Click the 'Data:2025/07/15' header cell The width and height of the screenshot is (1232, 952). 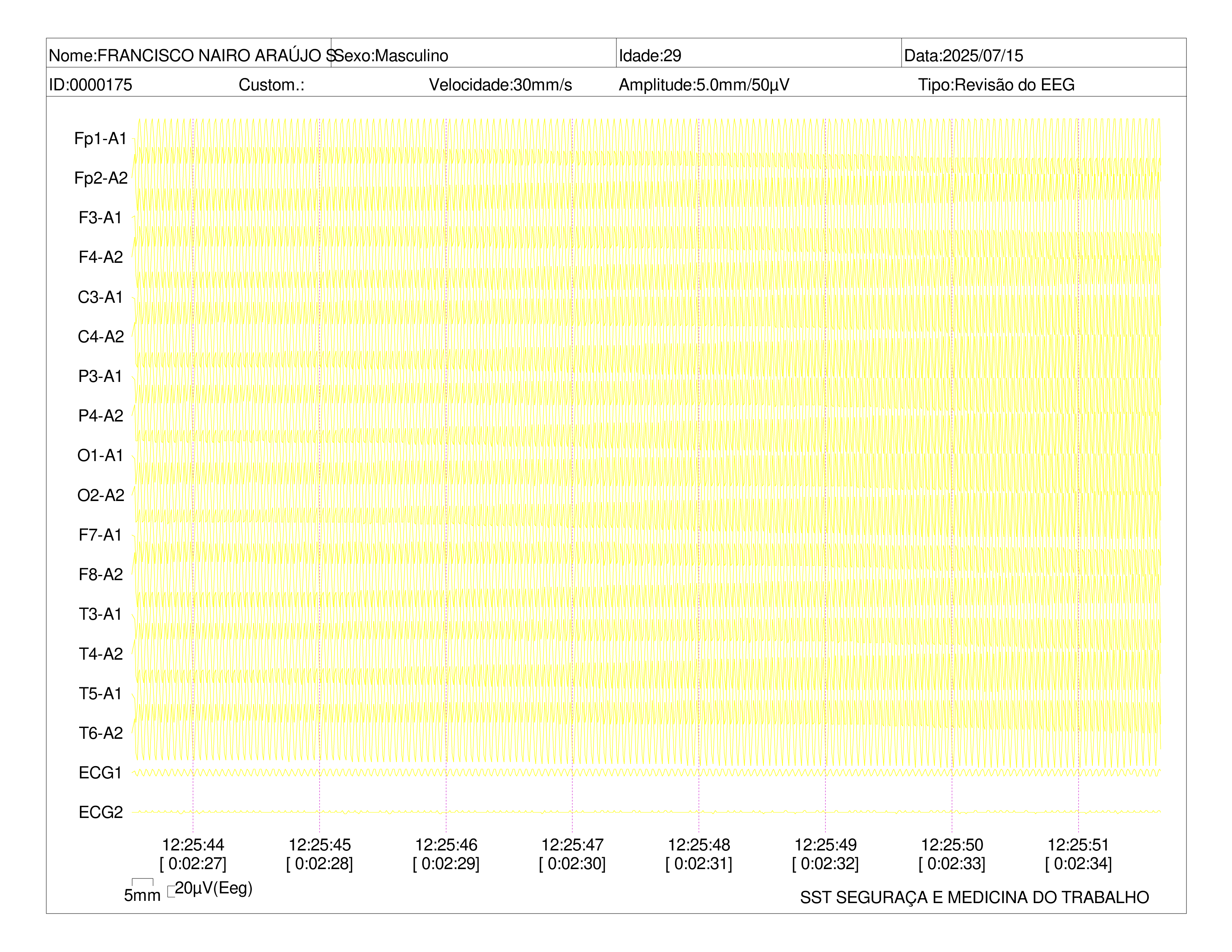(x=1043, y=54)
